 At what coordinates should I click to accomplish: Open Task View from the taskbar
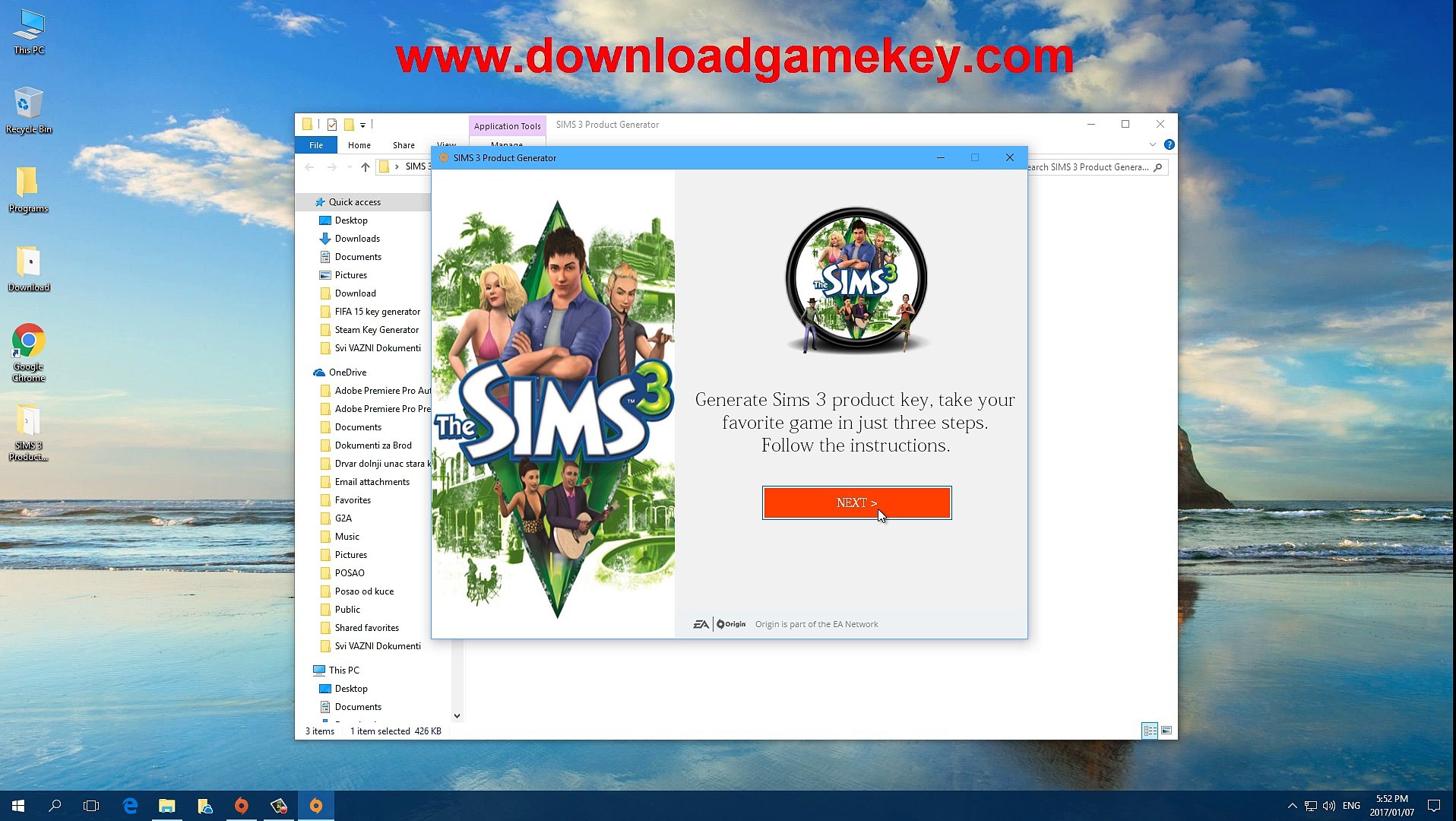tap(91, 806)
